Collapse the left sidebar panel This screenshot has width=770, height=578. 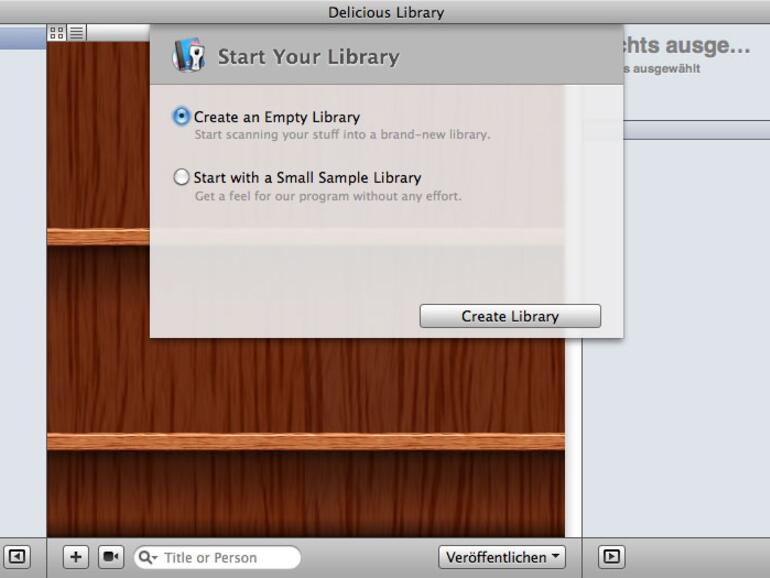[17, 556]
